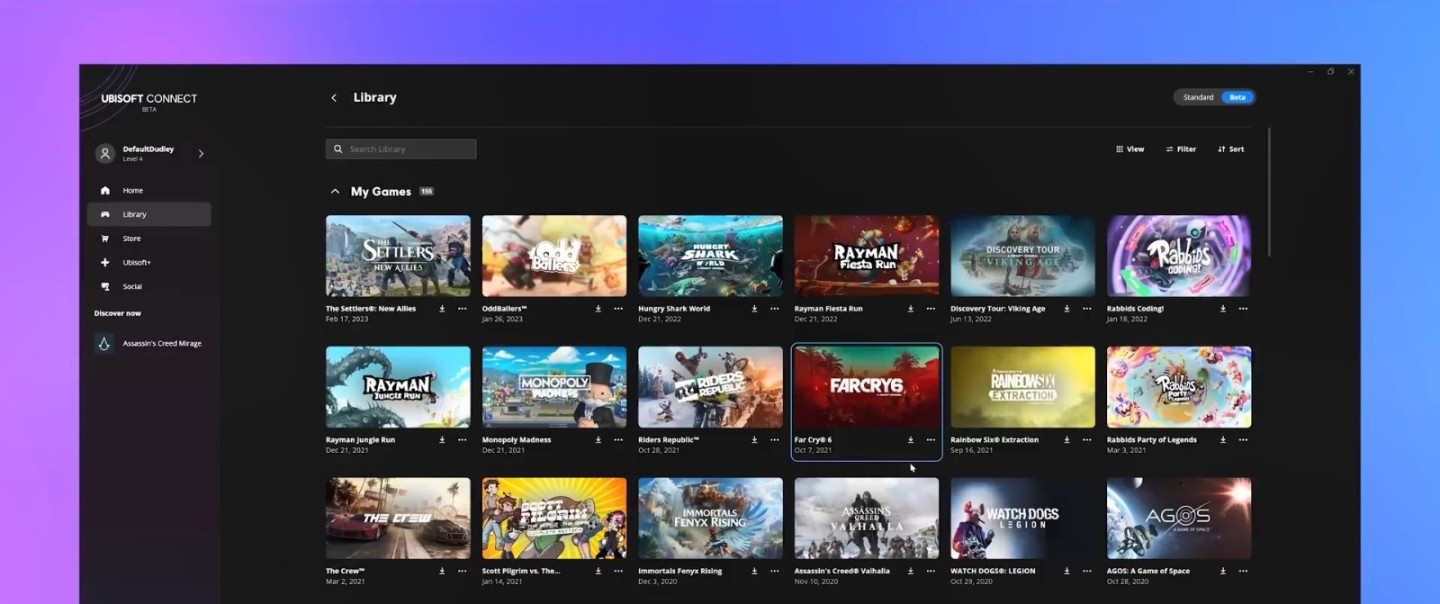Click the library vertical scrollbar

[1269, 190]
